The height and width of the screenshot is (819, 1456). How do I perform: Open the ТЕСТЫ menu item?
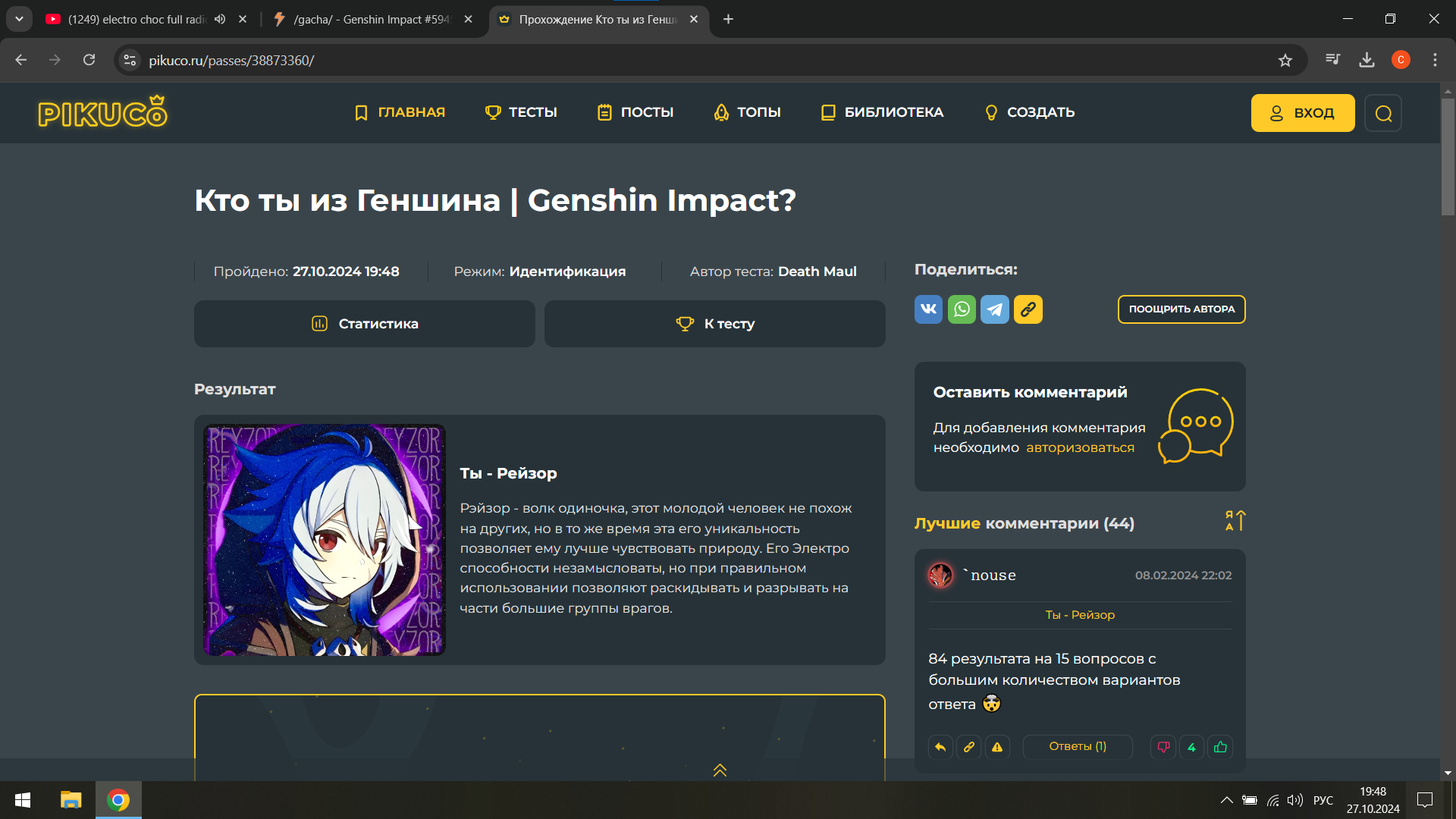click(x=521, y=112)
